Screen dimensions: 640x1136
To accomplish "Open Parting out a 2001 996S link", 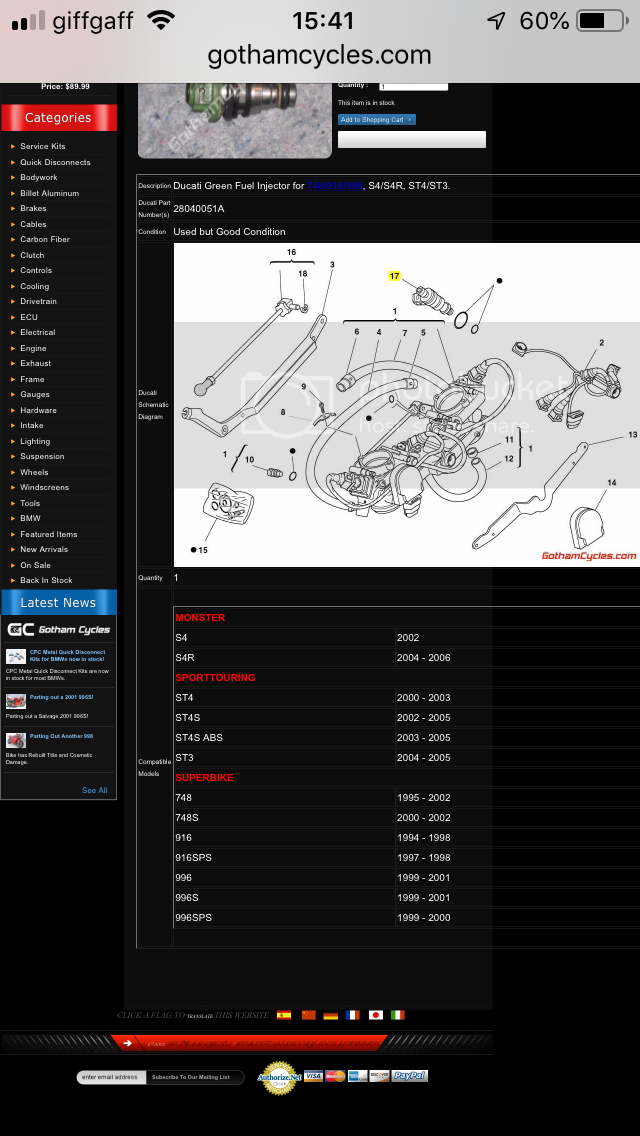I will coord(61,697).
